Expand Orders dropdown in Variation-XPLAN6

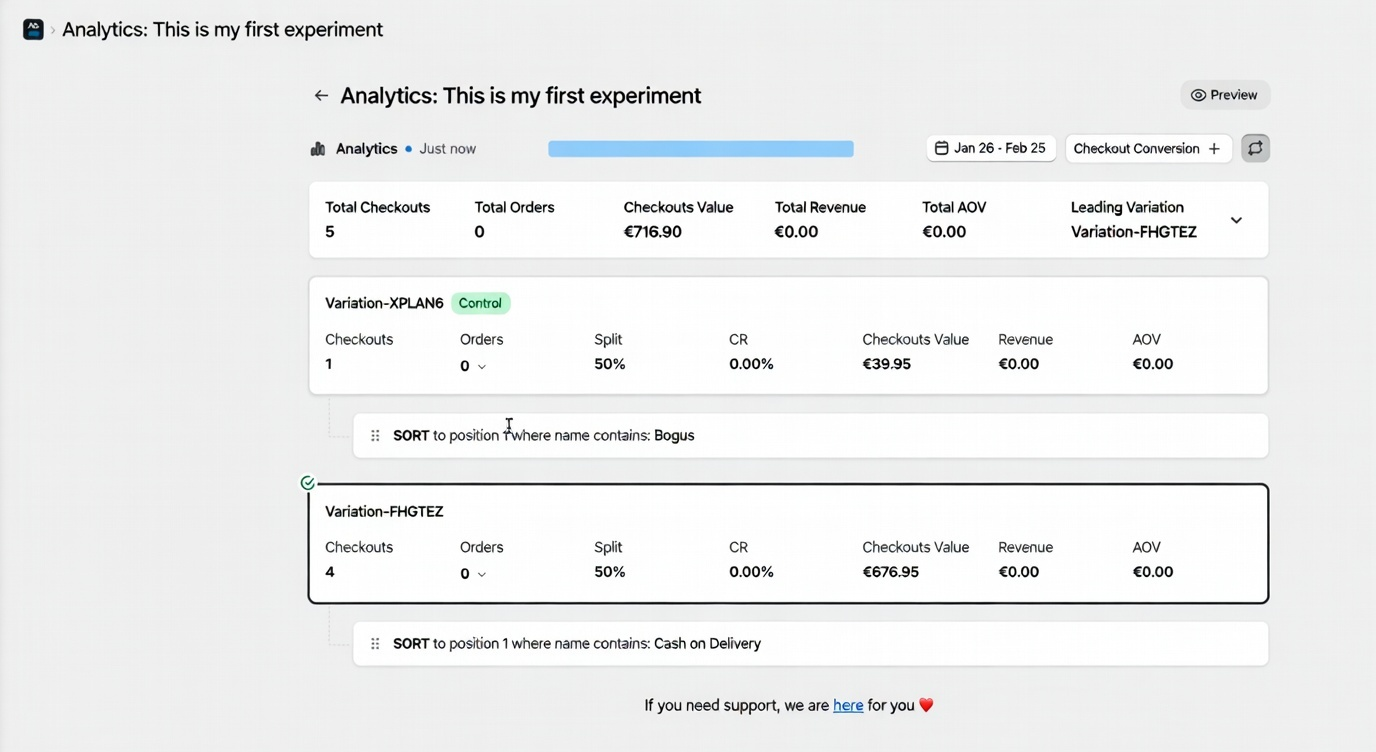pyautogui.click(x=481, y=367)
